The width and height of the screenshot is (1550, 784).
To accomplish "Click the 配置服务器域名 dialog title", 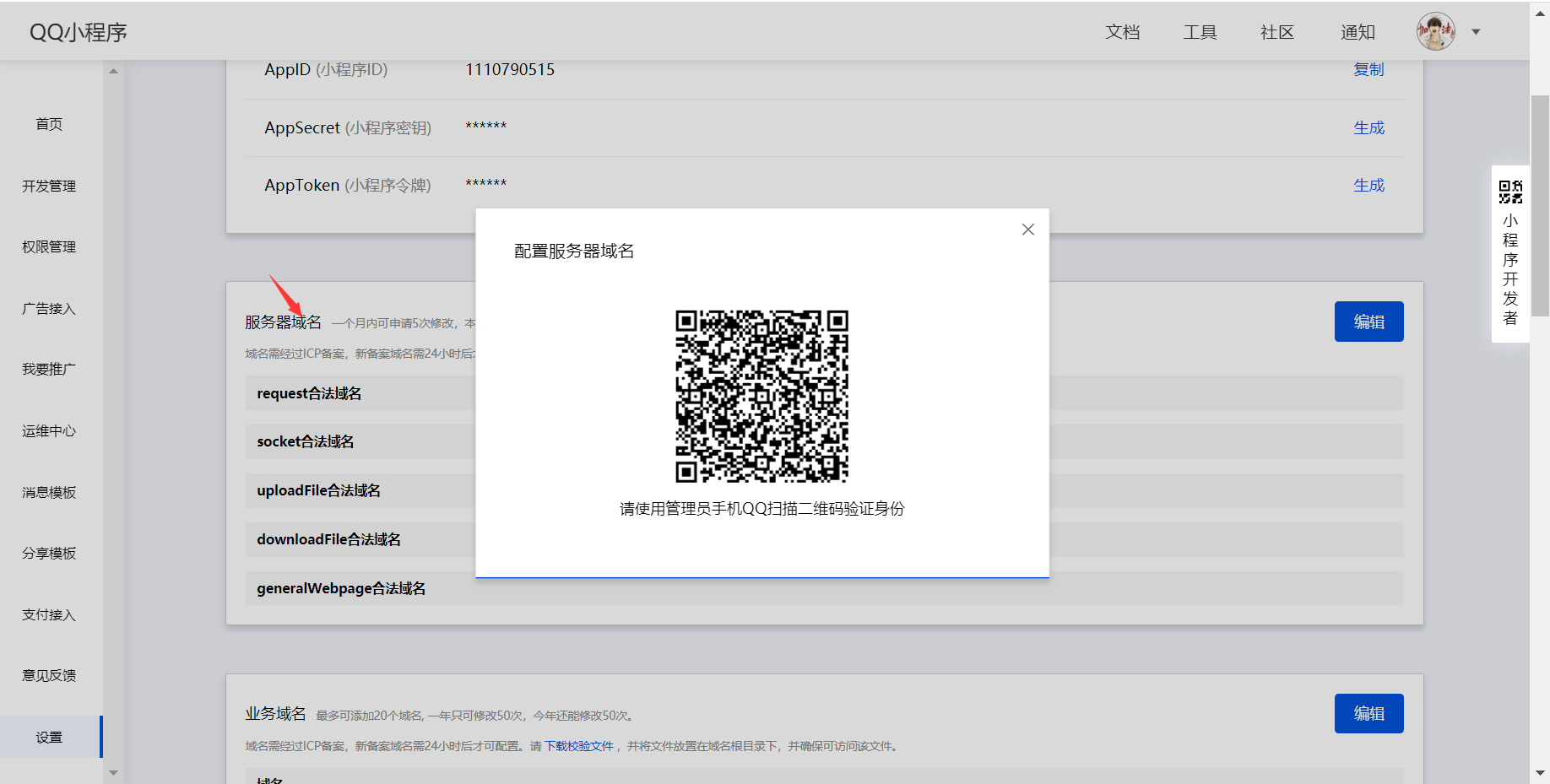I will (x=574, y=251).
